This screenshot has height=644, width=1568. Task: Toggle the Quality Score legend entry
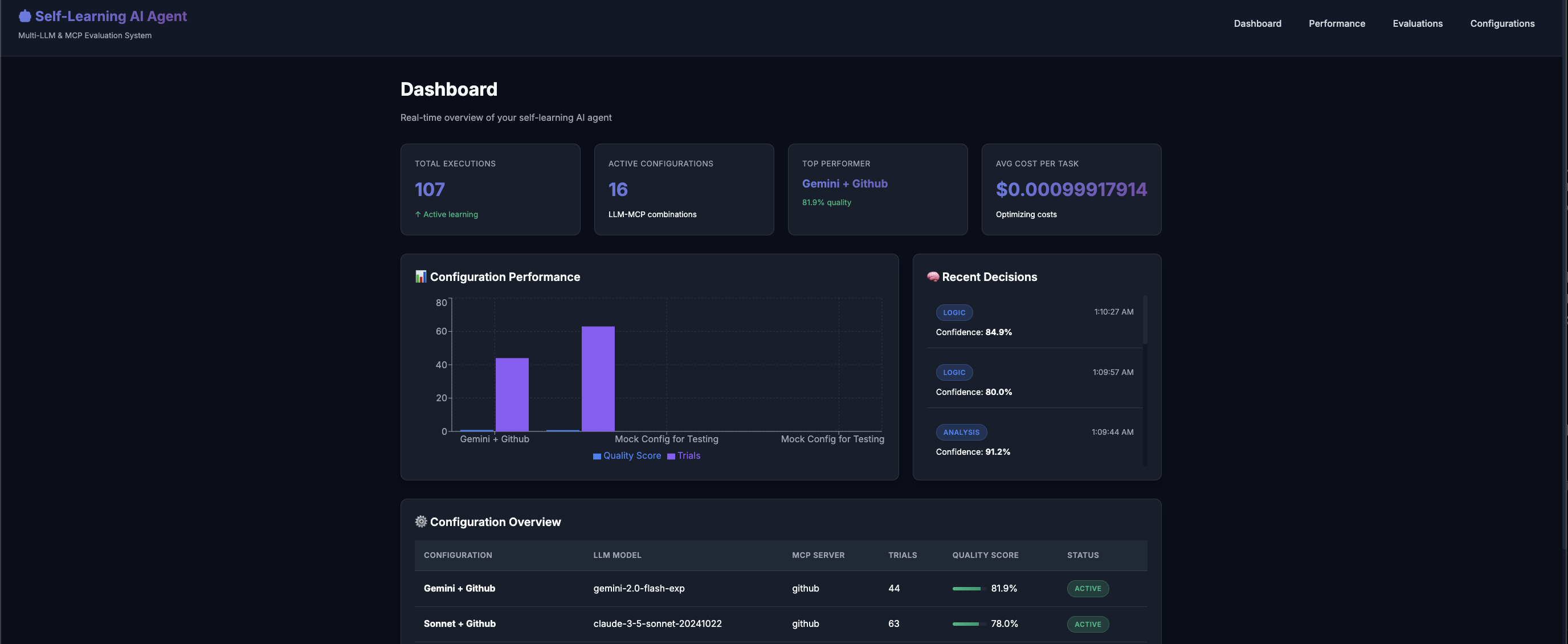coord(627,455)
